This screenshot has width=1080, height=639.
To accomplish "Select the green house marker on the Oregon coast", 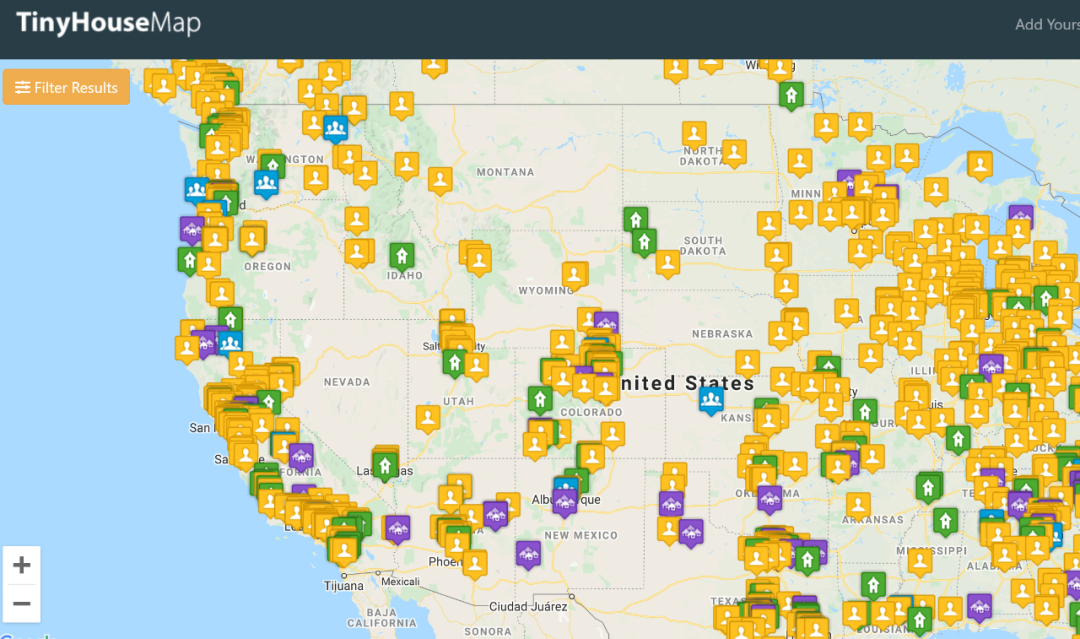I will 189,261.
